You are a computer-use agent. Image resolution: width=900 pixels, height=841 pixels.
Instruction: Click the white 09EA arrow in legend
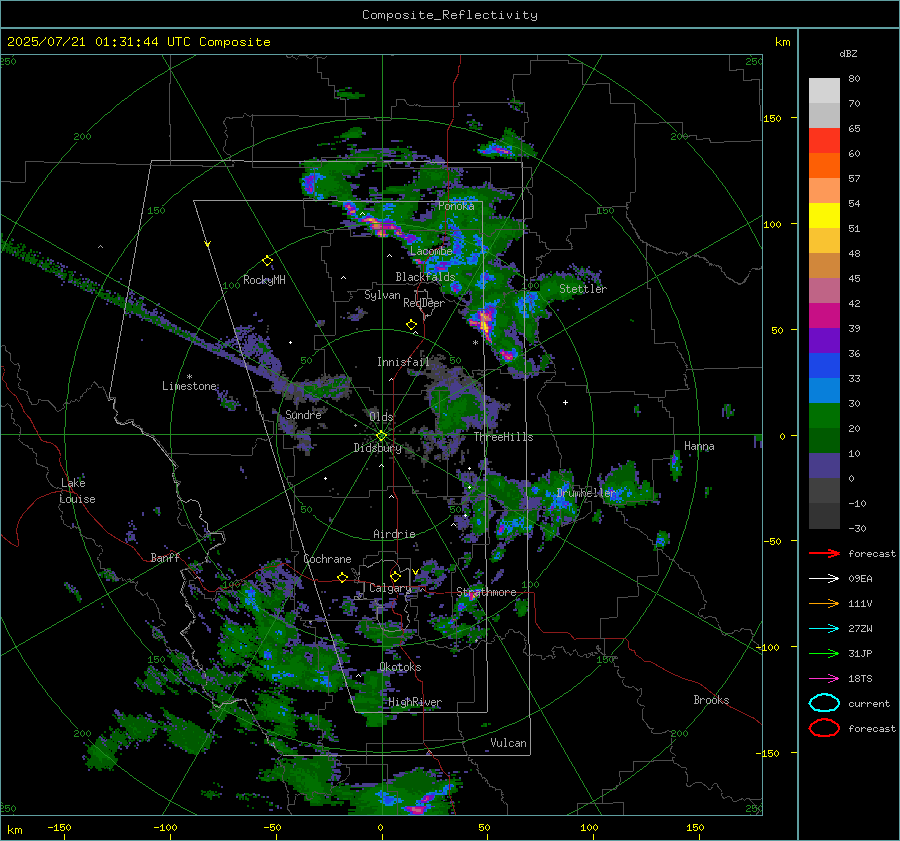[824, 579]
